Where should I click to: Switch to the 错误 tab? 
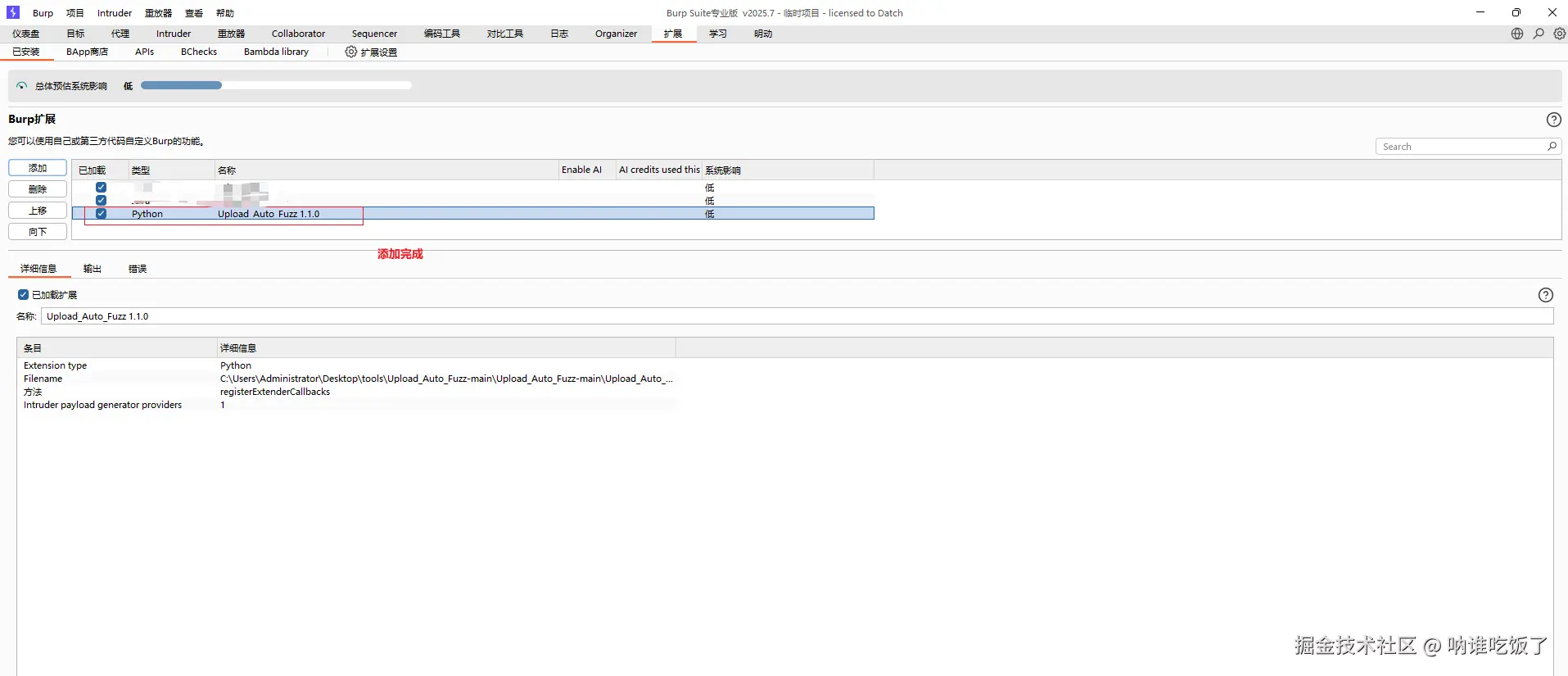(138, 269)
